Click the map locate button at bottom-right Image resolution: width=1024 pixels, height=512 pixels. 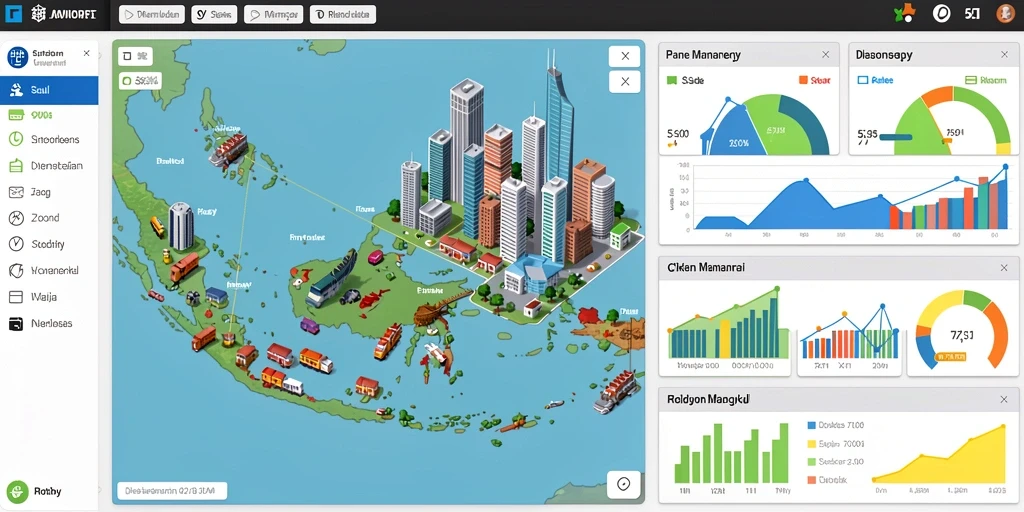[x=624, y=484]
